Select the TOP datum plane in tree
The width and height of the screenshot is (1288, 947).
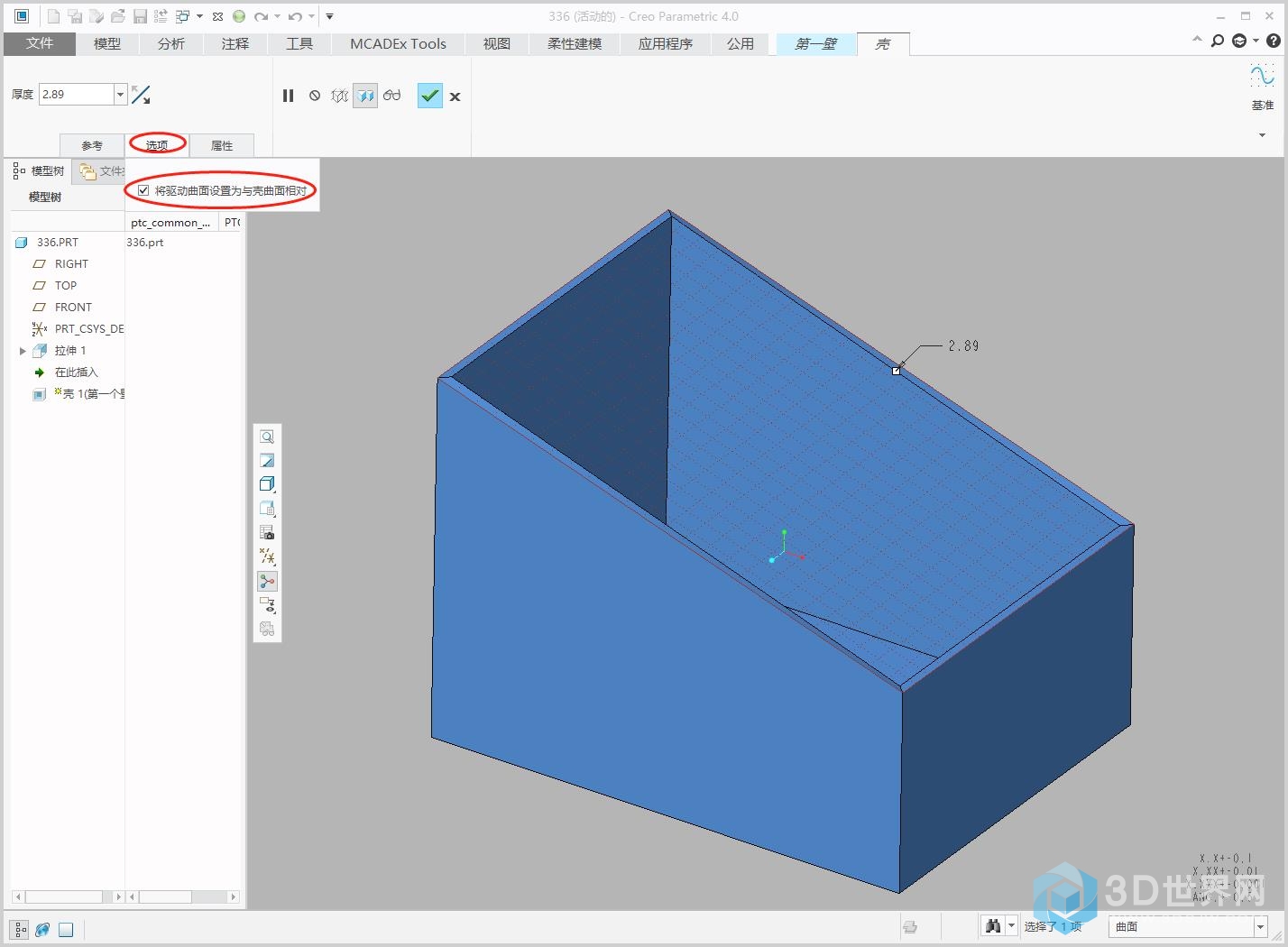[65, 286]
